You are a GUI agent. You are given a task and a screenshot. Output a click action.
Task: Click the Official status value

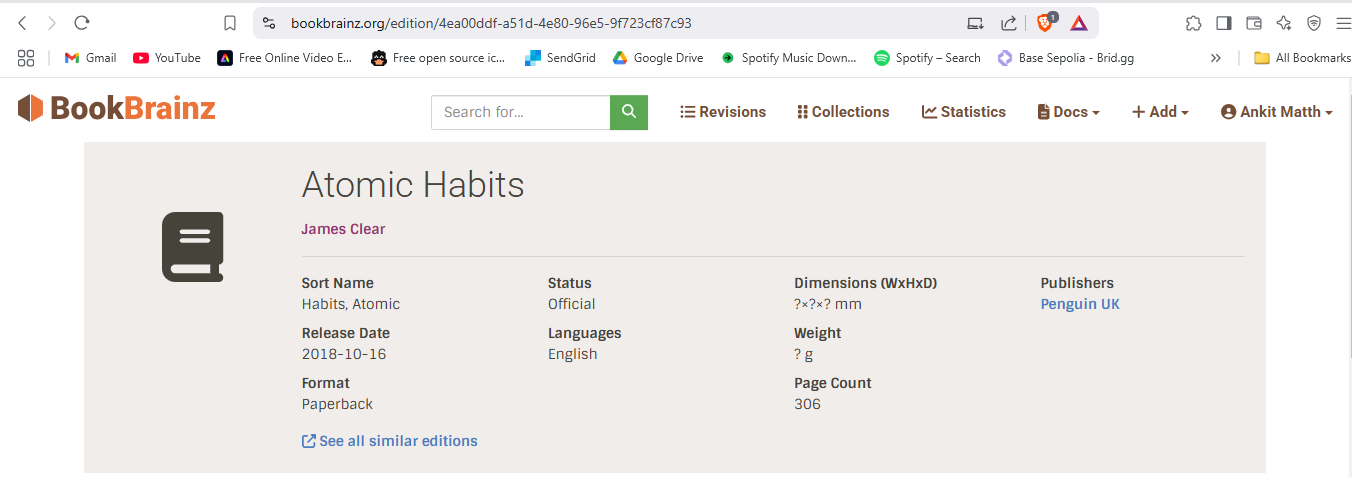(x=571, y=304)
